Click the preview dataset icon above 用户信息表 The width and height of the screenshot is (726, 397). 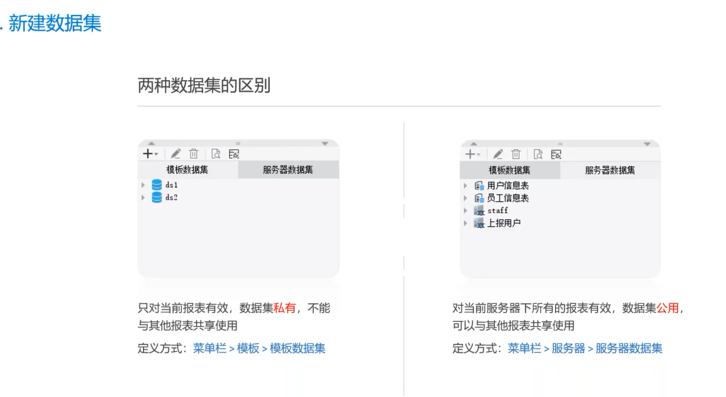(538, 154)
